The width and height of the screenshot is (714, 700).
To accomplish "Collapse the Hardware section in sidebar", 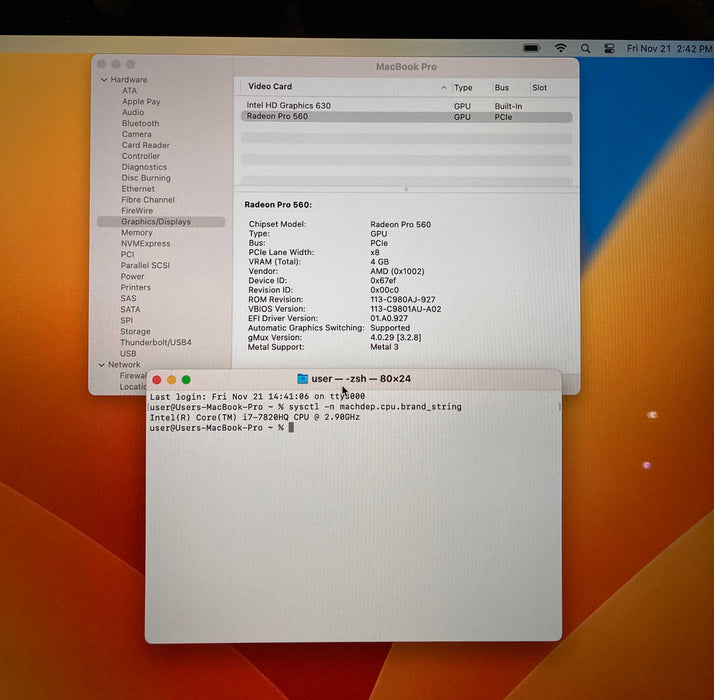I will point(104,80).
